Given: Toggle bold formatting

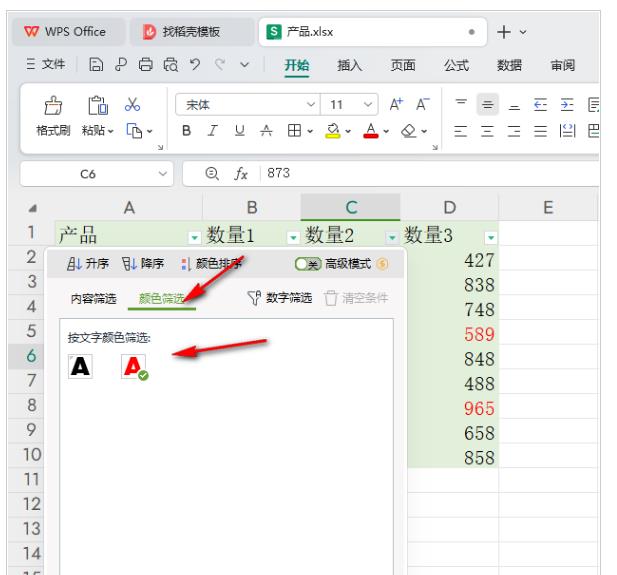Looking at the screenshot, I should click(187, 131).
